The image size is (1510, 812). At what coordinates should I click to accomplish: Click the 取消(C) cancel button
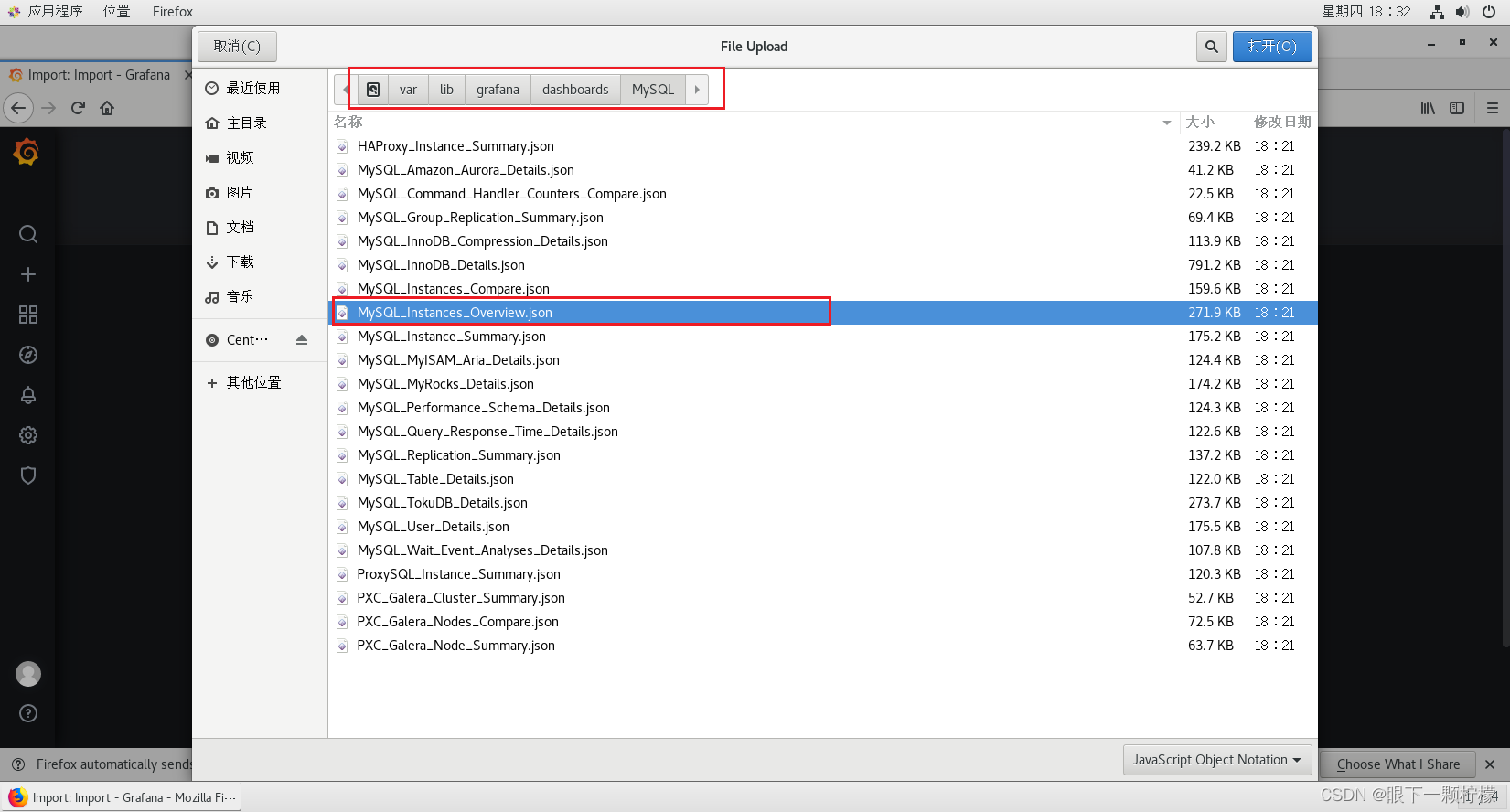click(x=237, y=47)
